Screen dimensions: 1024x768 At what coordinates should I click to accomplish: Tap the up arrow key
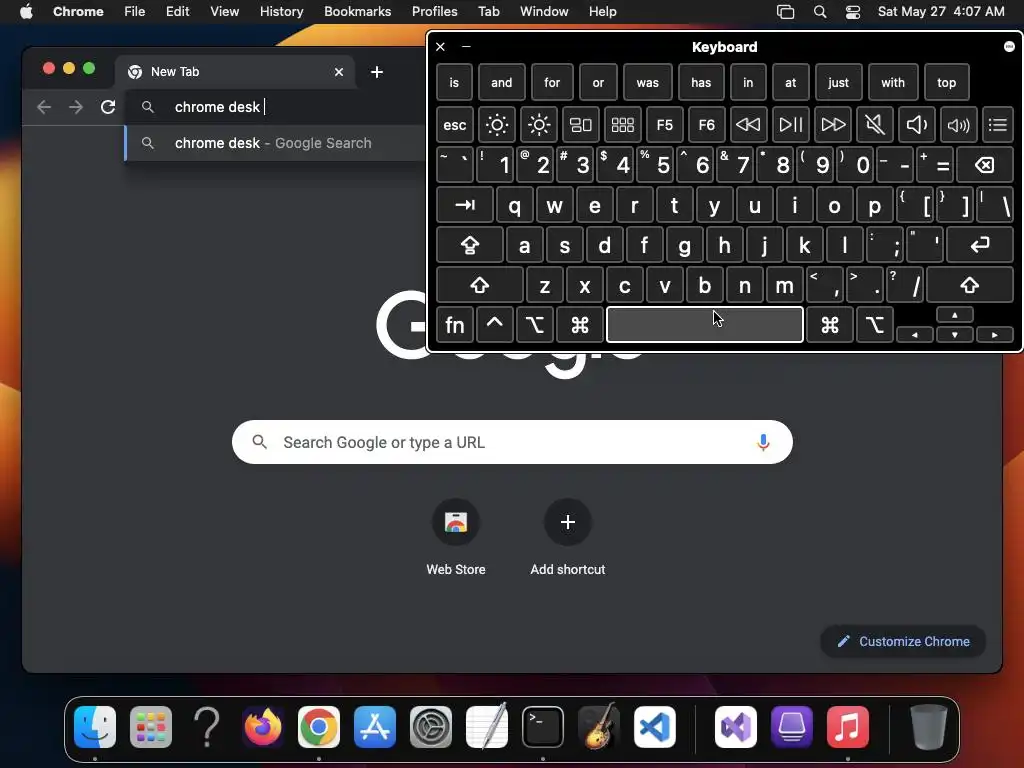tap(955, 315)
